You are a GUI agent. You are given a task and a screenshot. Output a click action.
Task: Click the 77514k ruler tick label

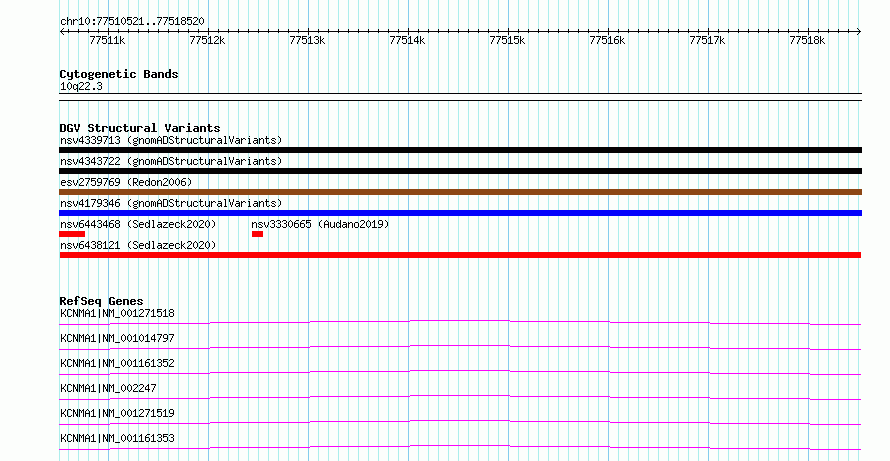click(x=407, y=40)
